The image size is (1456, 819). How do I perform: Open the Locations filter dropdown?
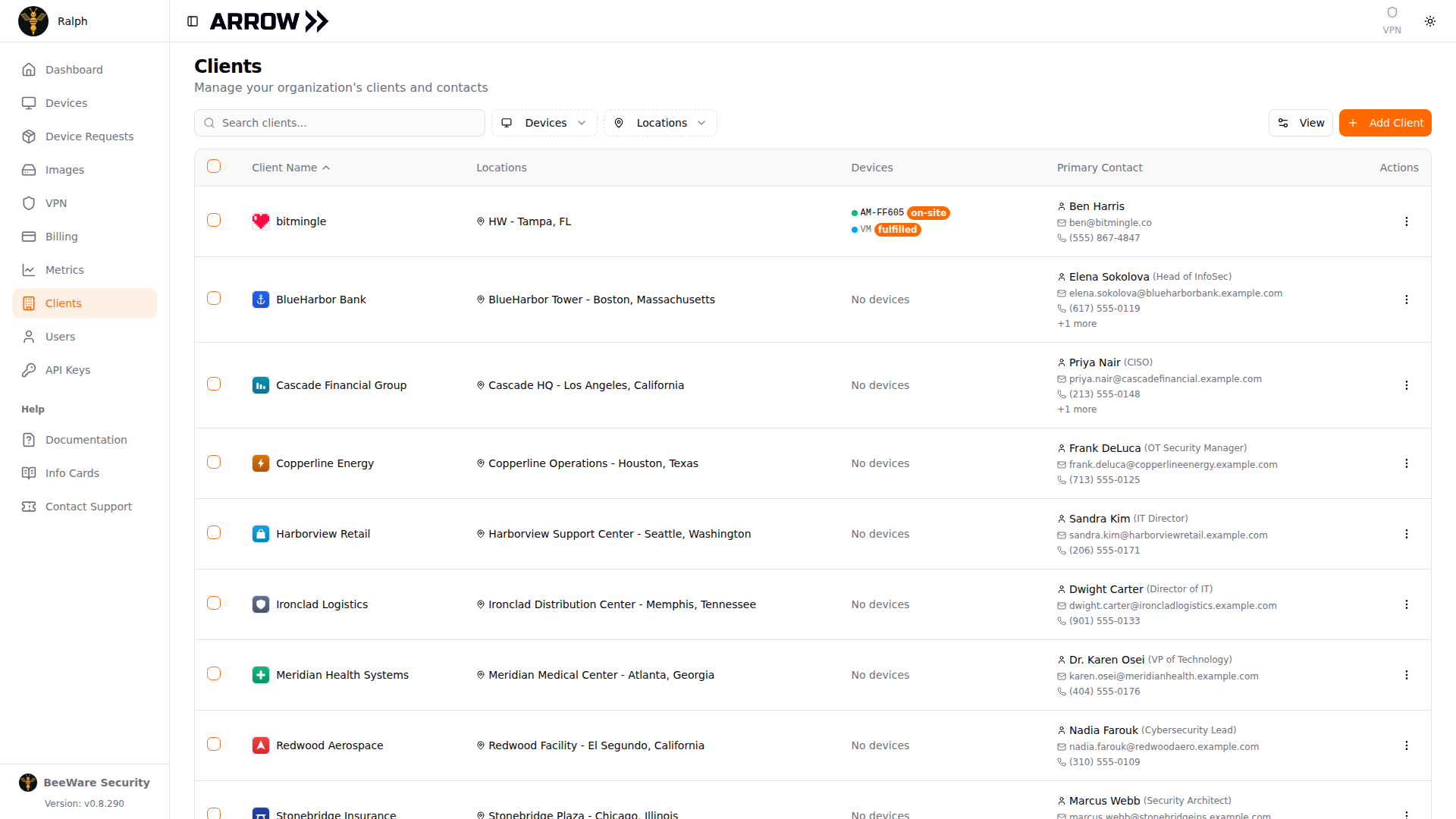point(661,123)
